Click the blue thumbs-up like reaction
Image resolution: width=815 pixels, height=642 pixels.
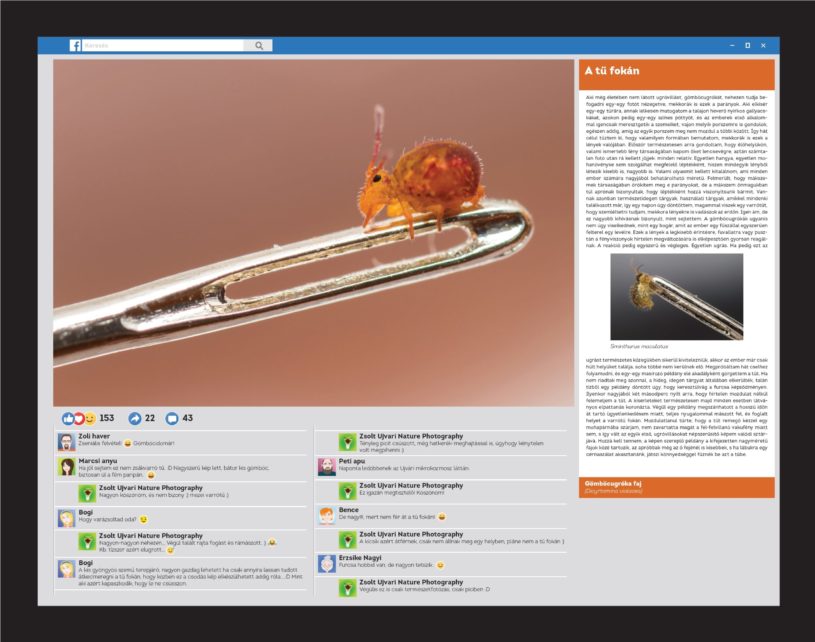pos(68,418)
